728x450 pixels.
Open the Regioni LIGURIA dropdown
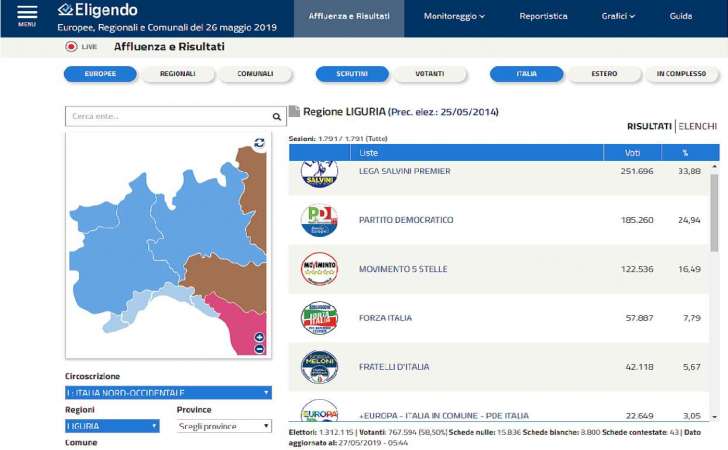pos(112,426)
